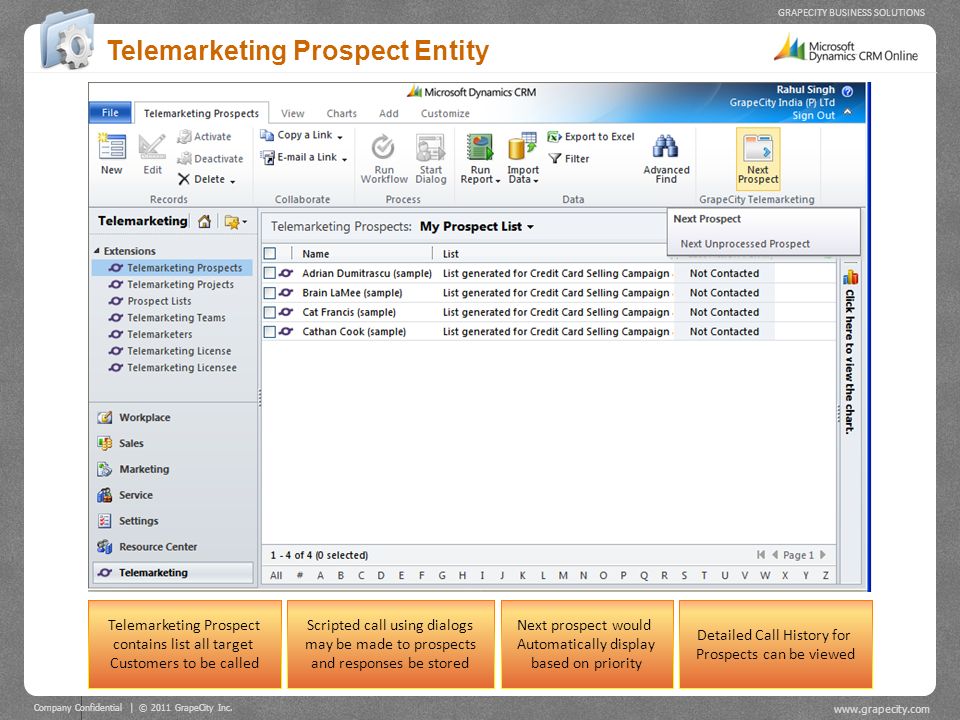This screenshot has width=960, height=720.
Task: Click 'Click here to view the chart'
Action: 850,361
